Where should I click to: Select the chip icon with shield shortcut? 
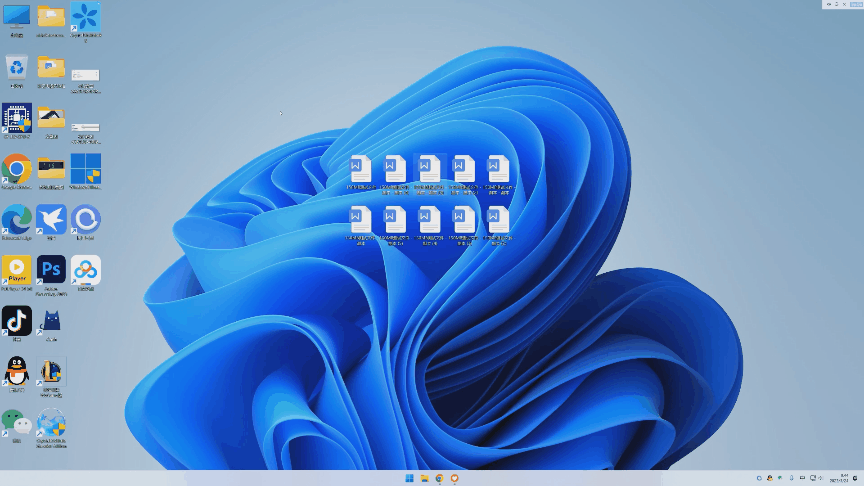[x=17, y=118]
